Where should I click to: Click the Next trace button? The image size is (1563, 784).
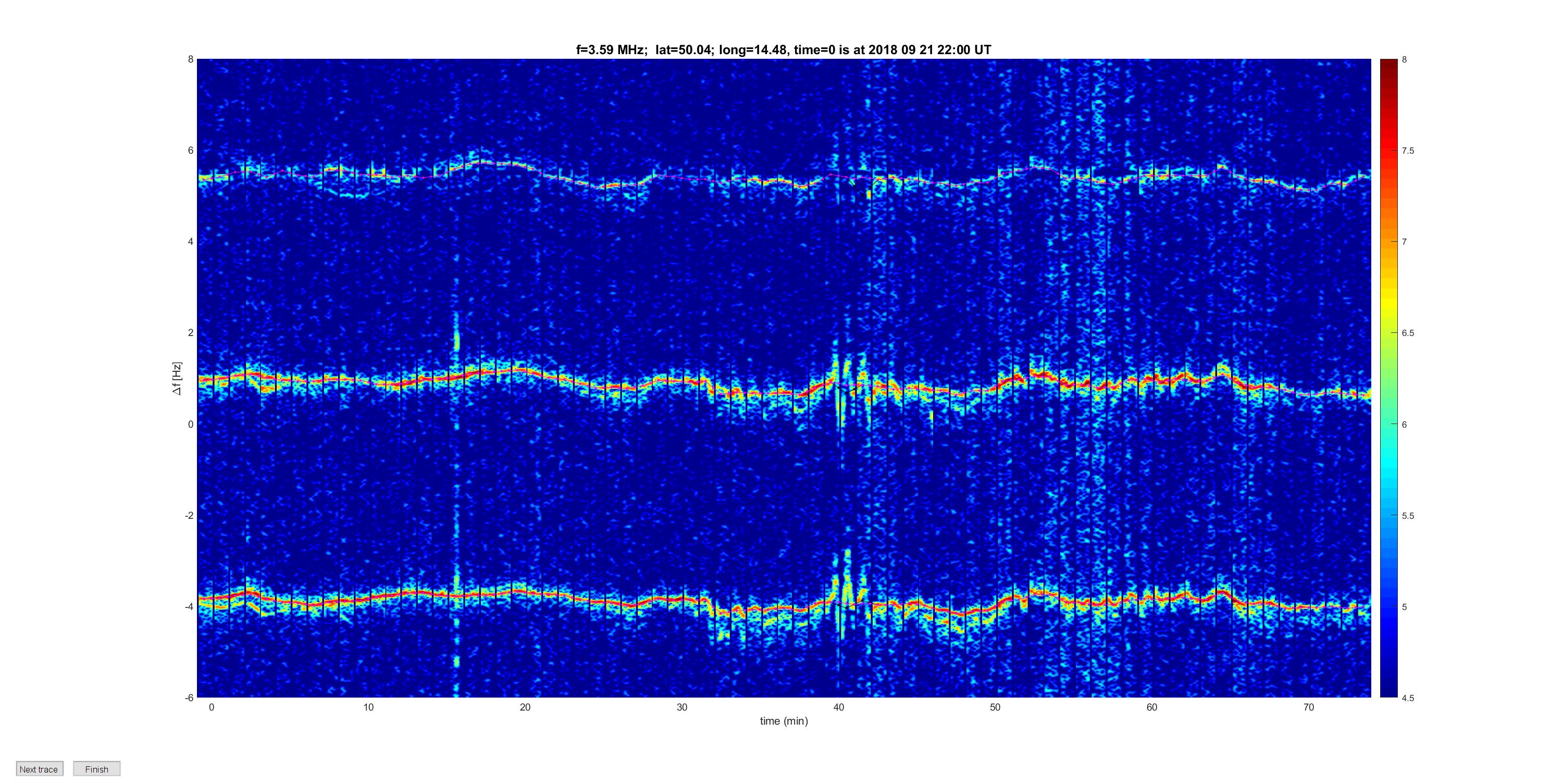40,769
